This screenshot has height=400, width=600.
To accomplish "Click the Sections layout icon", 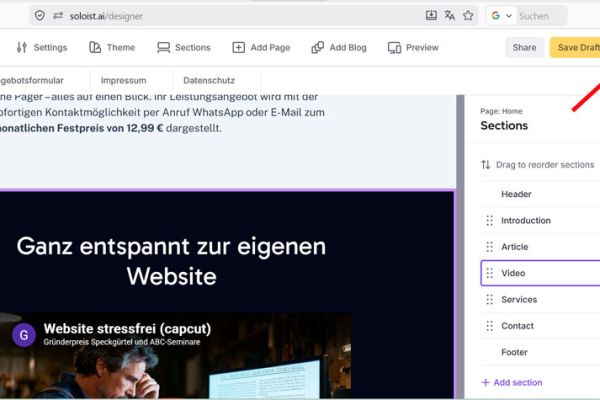I will [x=163, y=47].
